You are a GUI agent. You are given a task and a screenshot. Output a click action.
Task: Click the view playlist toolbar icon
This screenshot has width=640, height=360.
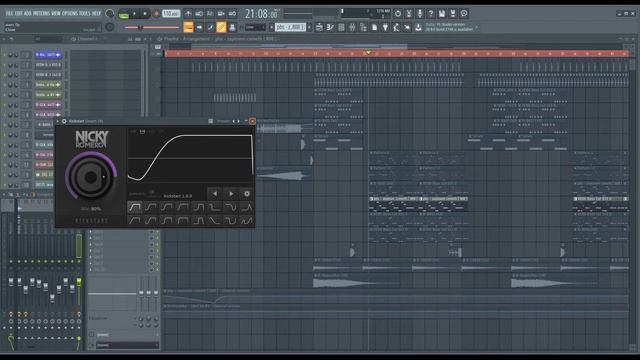pos(319,27)
